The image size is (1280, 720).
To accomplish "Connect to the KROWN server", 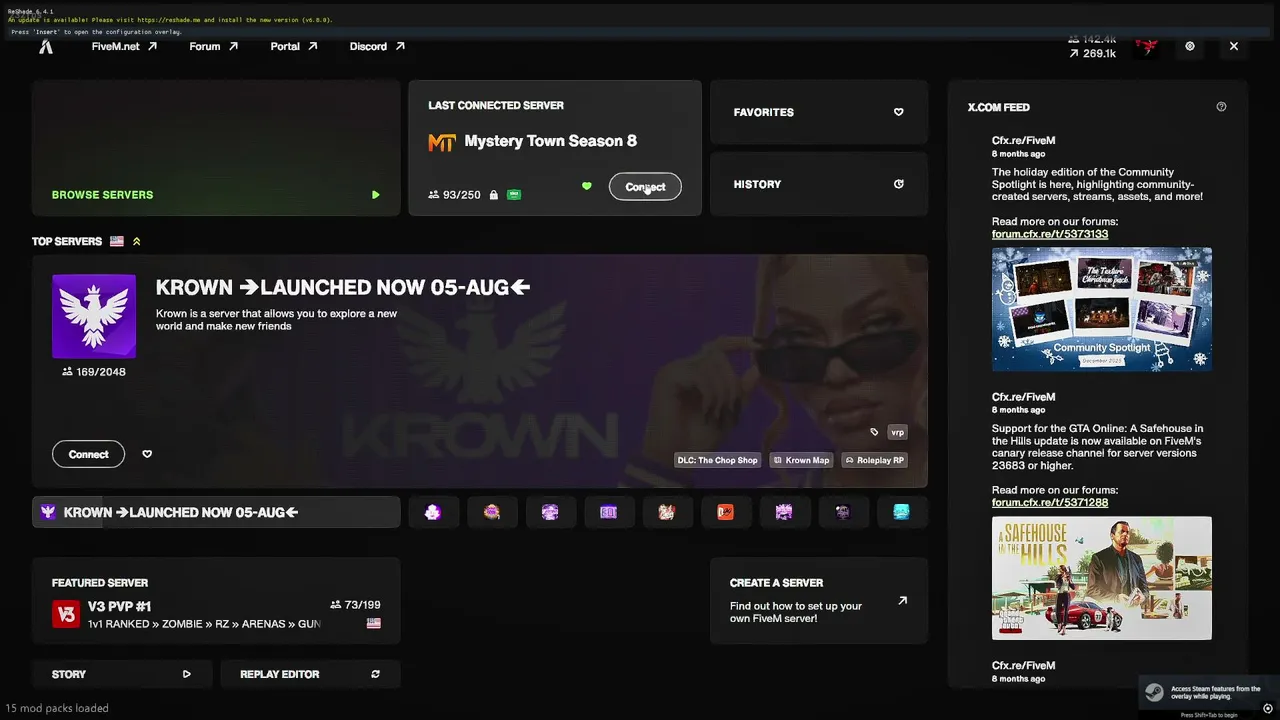I will point(88,454).
